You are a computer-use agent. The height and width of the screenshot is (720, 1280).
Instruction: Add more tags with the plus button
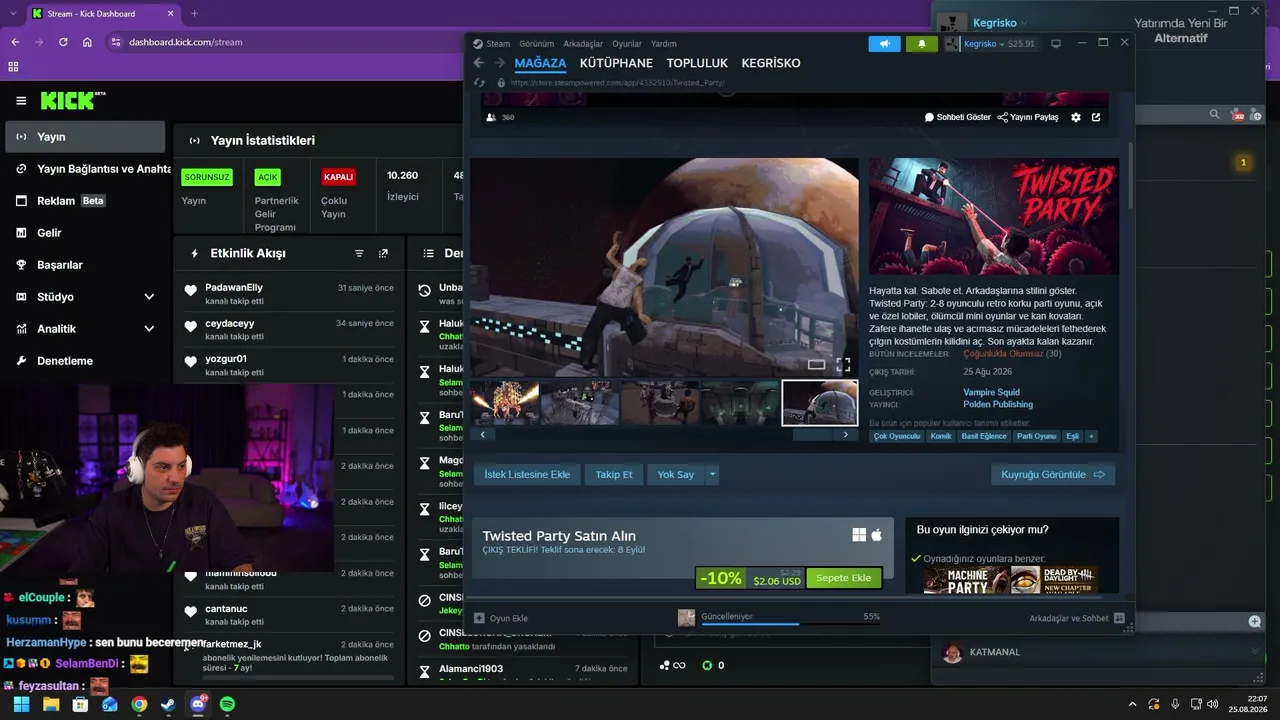coord(1091,437)
